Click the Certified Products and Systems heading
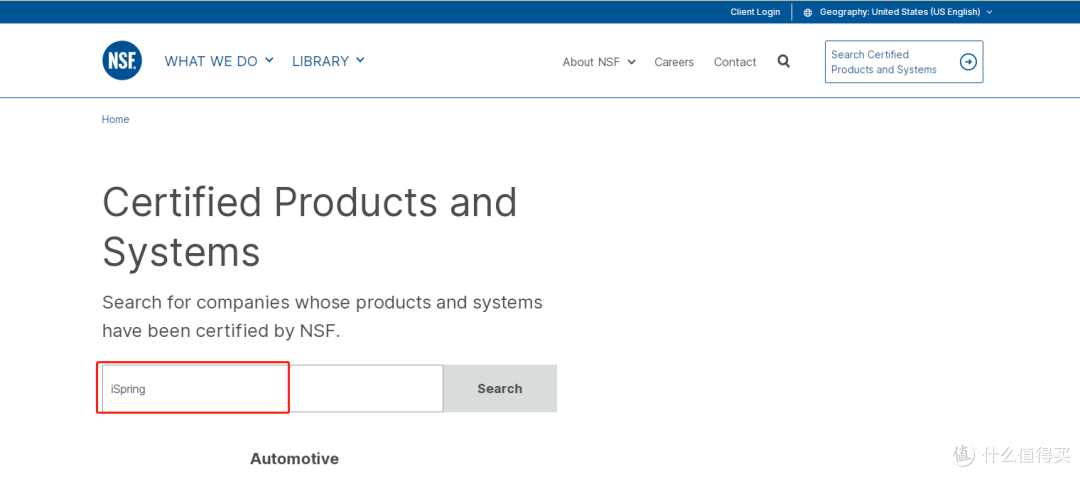The width and height of the screenshot is (1080, 477). pyautogui.click(x=309, y=227)
